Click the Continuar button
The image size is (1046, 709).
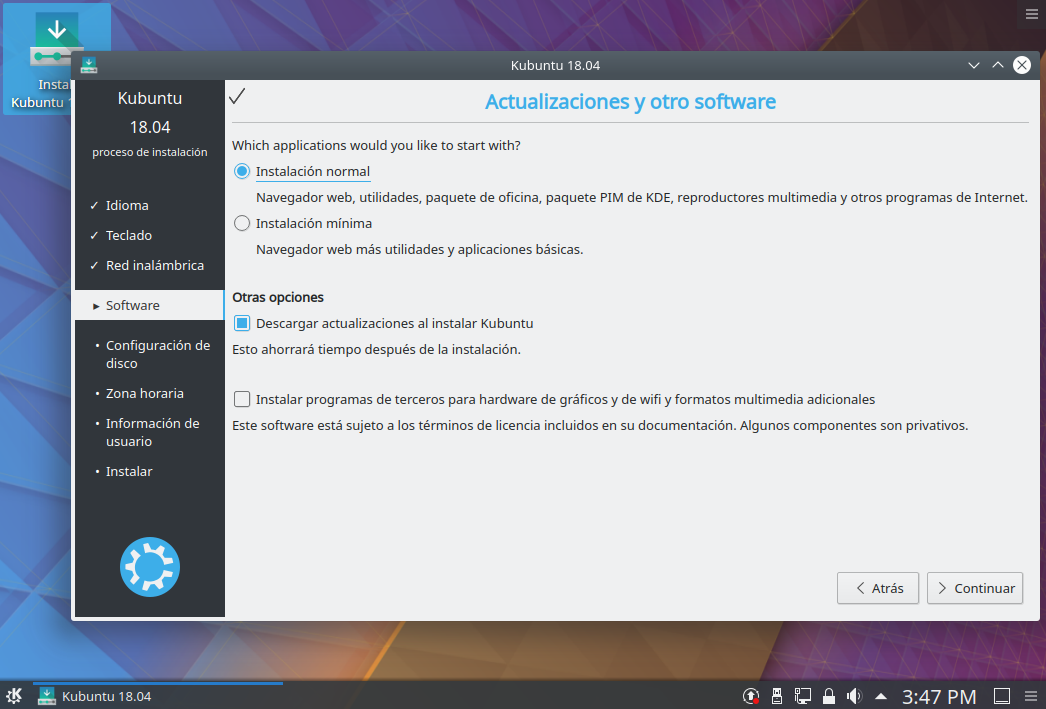tap(975, 588)
